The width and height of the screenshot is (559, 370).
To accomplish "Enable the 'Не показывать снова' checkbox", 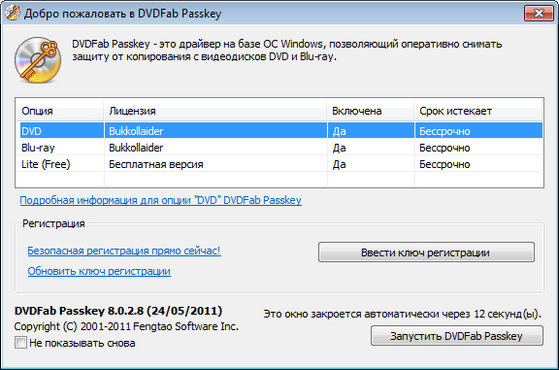I will (x=20, y=343).
